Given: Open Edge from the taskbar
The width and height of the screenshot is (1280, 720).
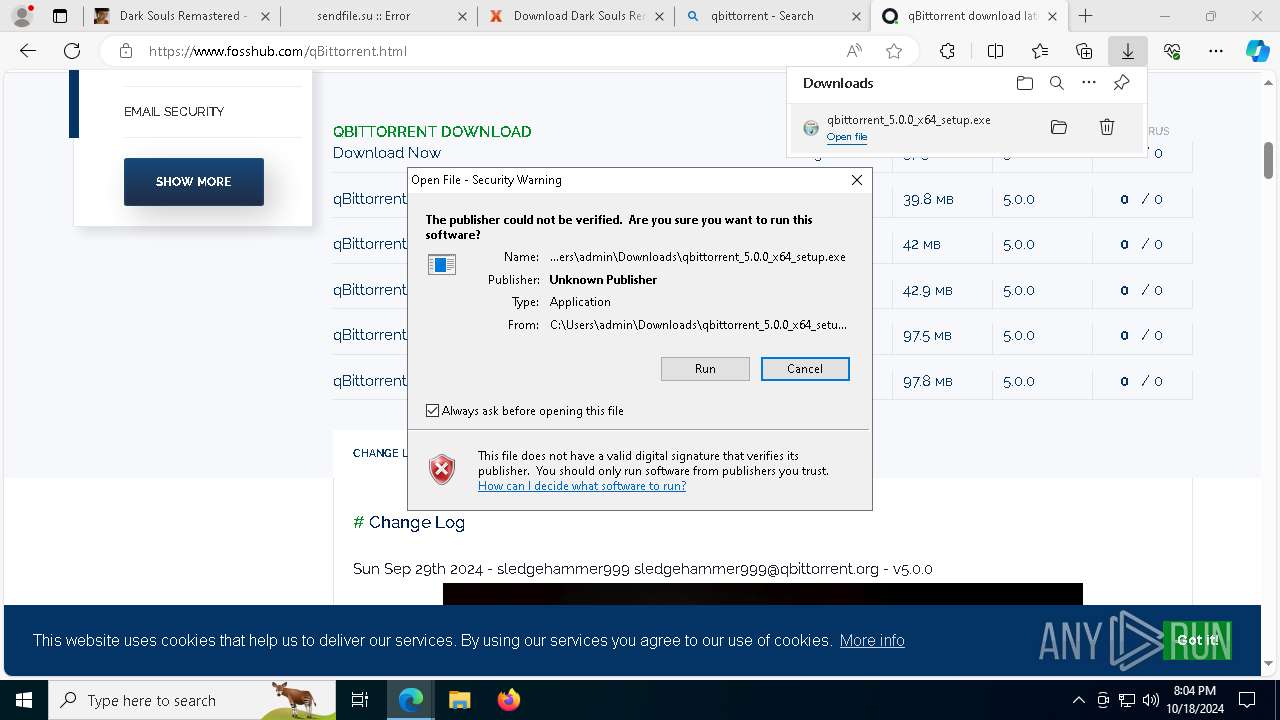Looking at the screenshot, I should (411, 700).
